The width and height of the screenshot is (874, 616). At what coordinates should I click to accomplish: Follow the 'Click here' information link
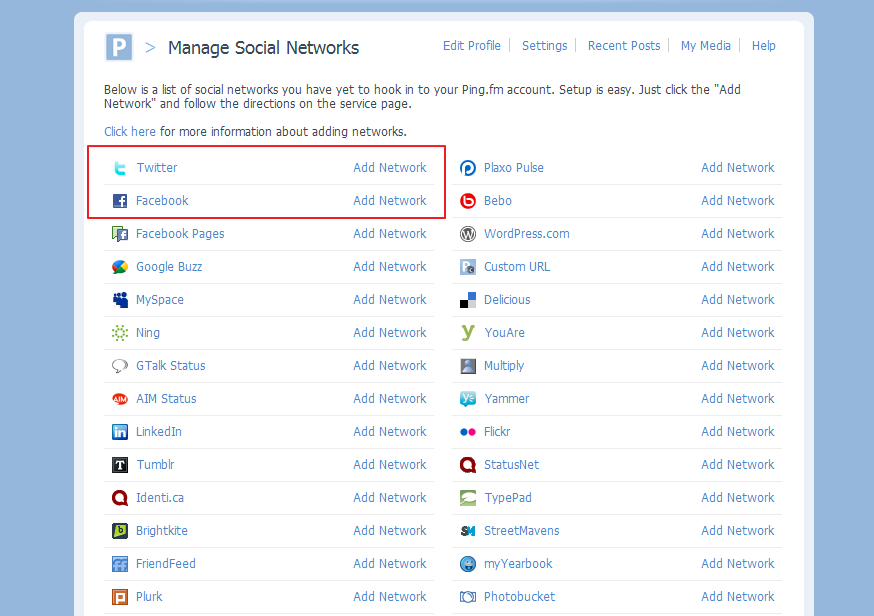coord(130,132)
